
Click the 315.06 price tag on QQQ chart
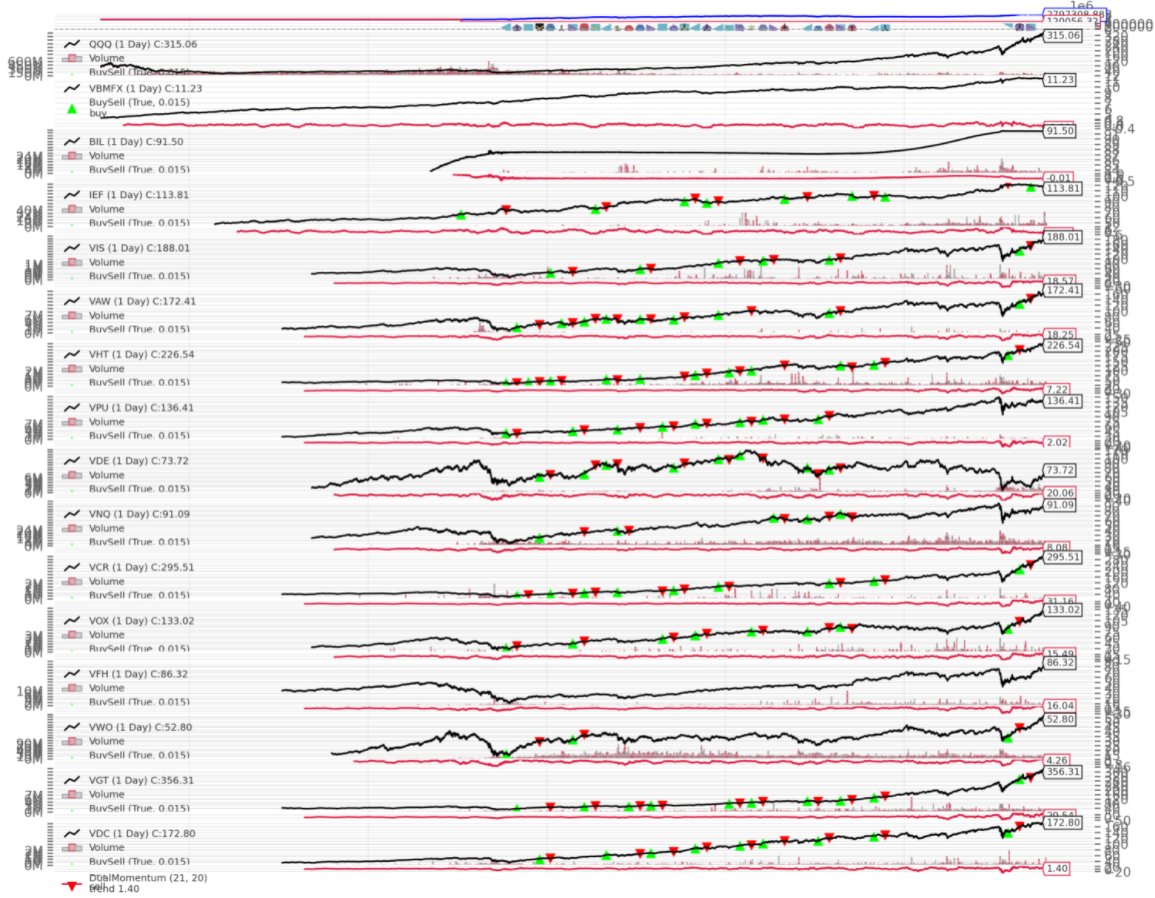click(1062, 35)
